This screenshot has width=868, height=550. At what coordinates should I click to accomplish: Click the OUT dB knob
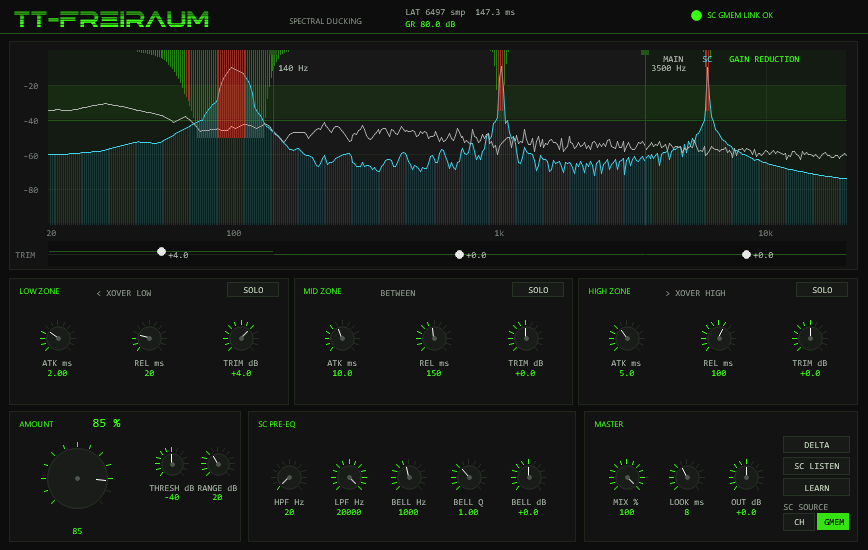746,477
